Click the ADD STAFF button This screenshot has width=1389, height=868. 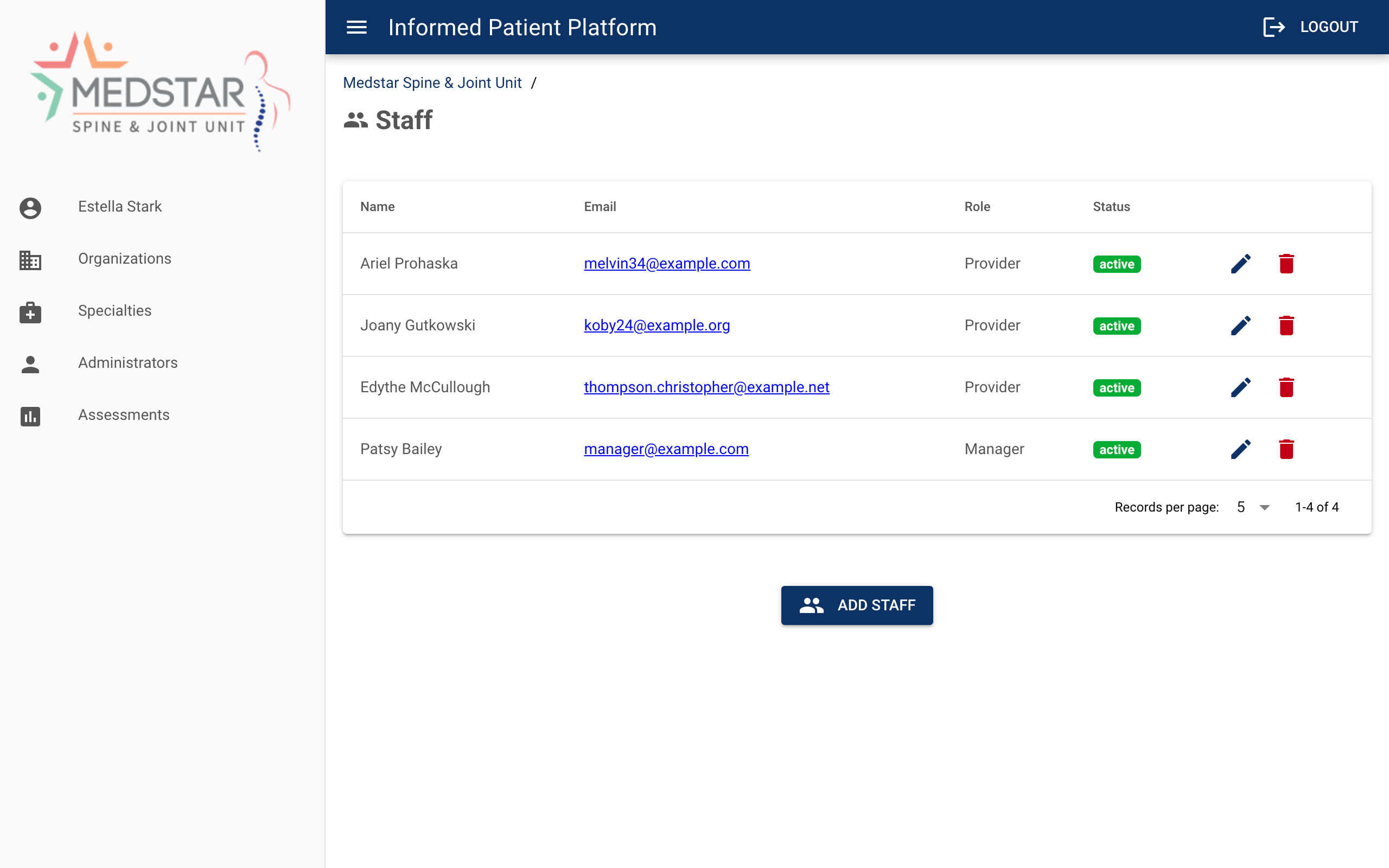click(x=856, y=605)
